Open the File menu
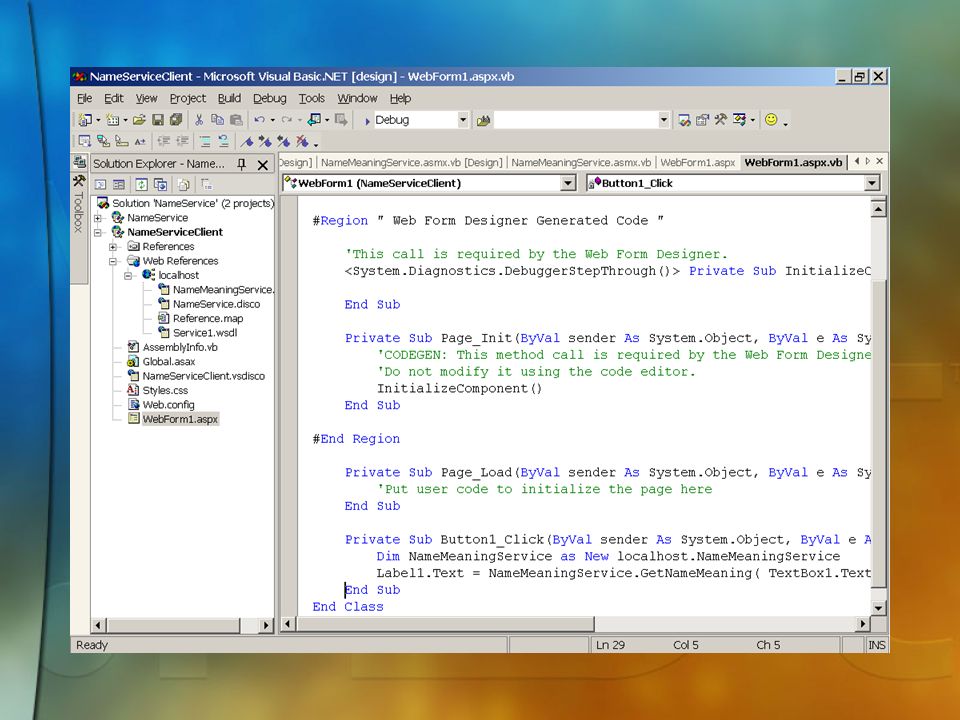The width and height of the screenshot is (960, 720). click(84, 99)
